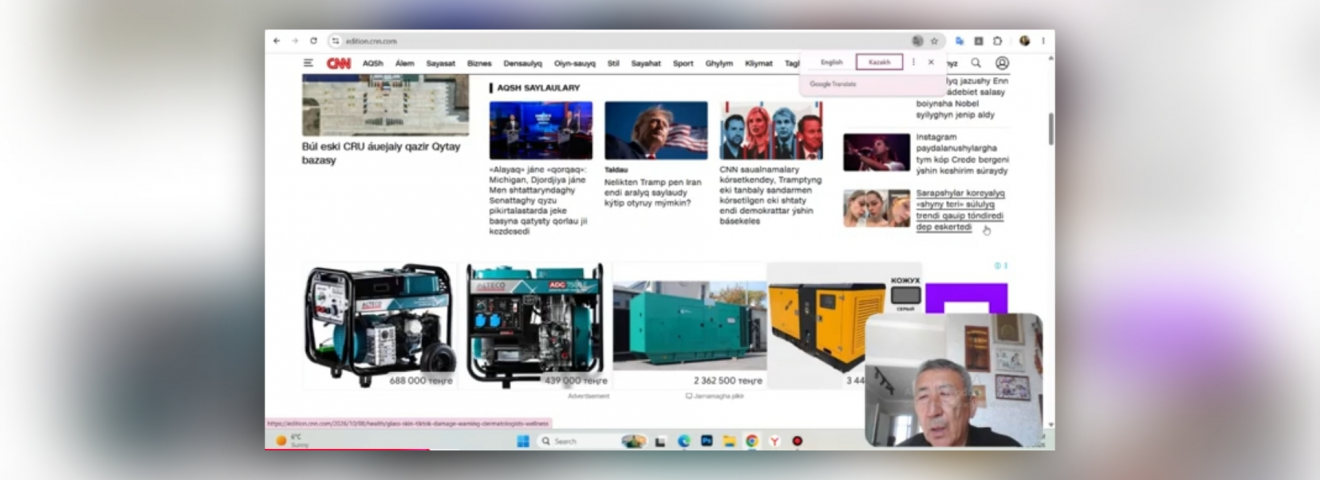Image resolution: width=1320 pixels, height=480 pixels.
Task: Open the Densaulyq section
Action: point(523,63)
